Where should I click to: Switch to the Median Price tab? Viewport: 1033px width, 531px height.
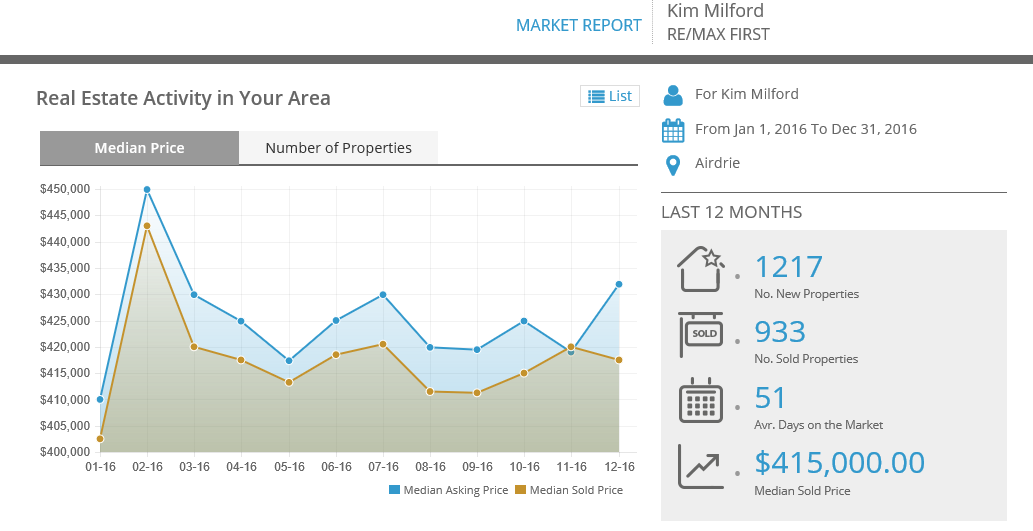[139, 148]
